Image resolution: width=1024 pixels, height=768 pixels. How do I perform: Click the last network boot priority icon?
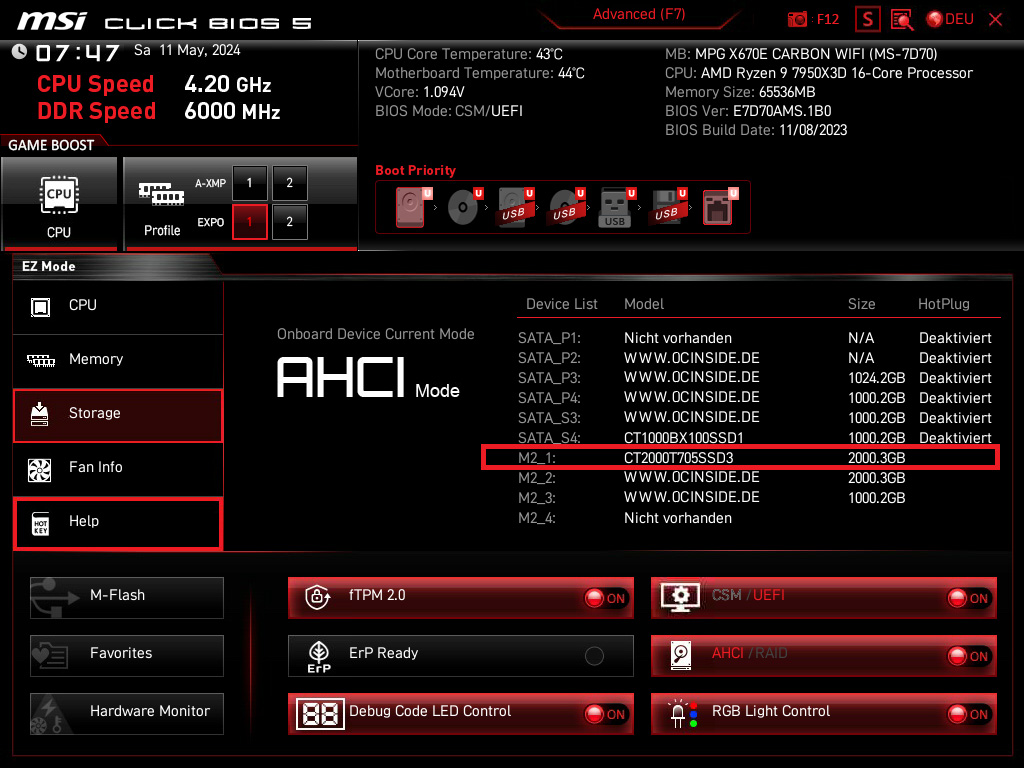point(718,207)
